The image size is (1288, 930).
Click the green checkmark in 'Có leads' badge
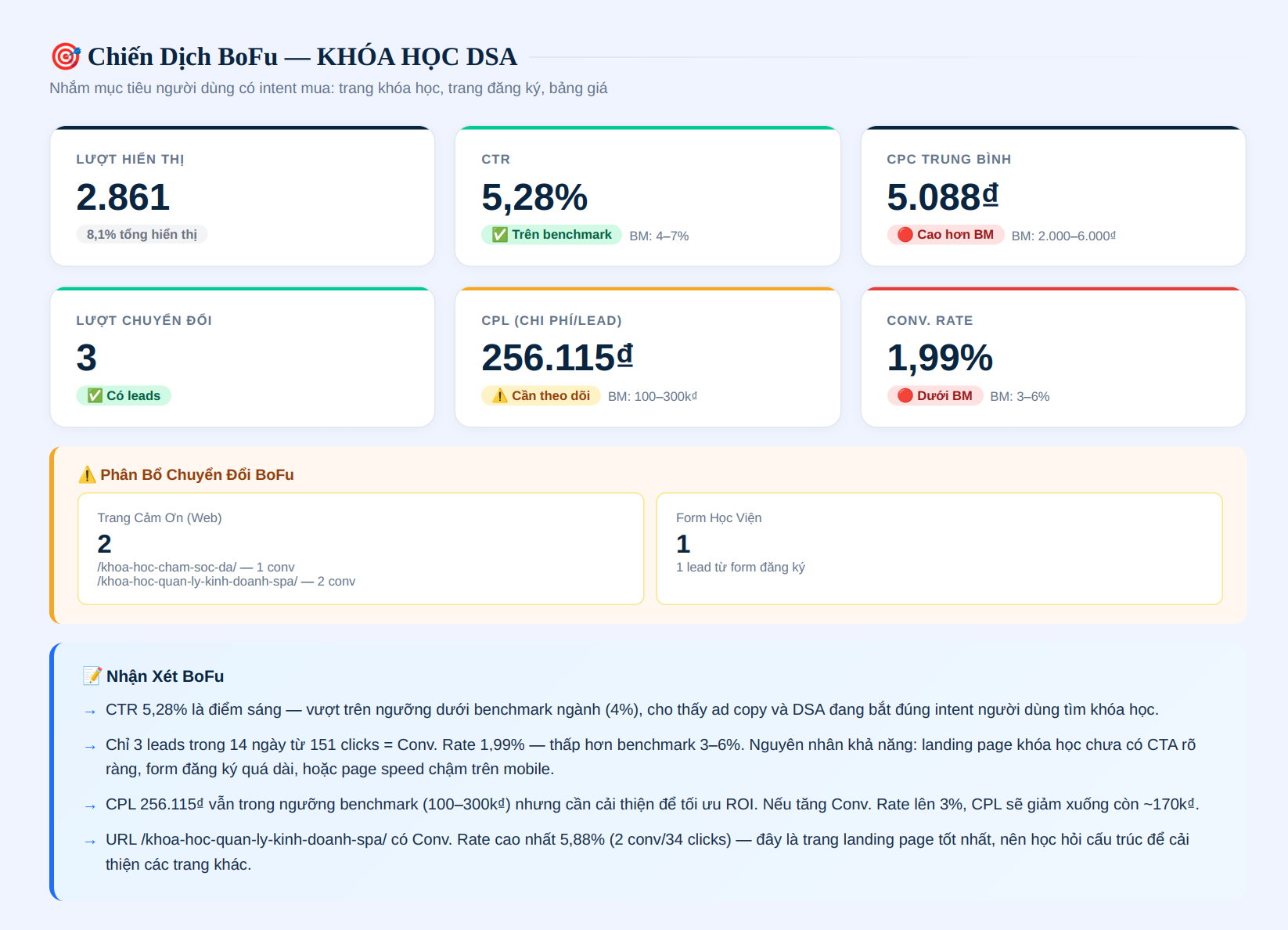(x=95, y=395)
